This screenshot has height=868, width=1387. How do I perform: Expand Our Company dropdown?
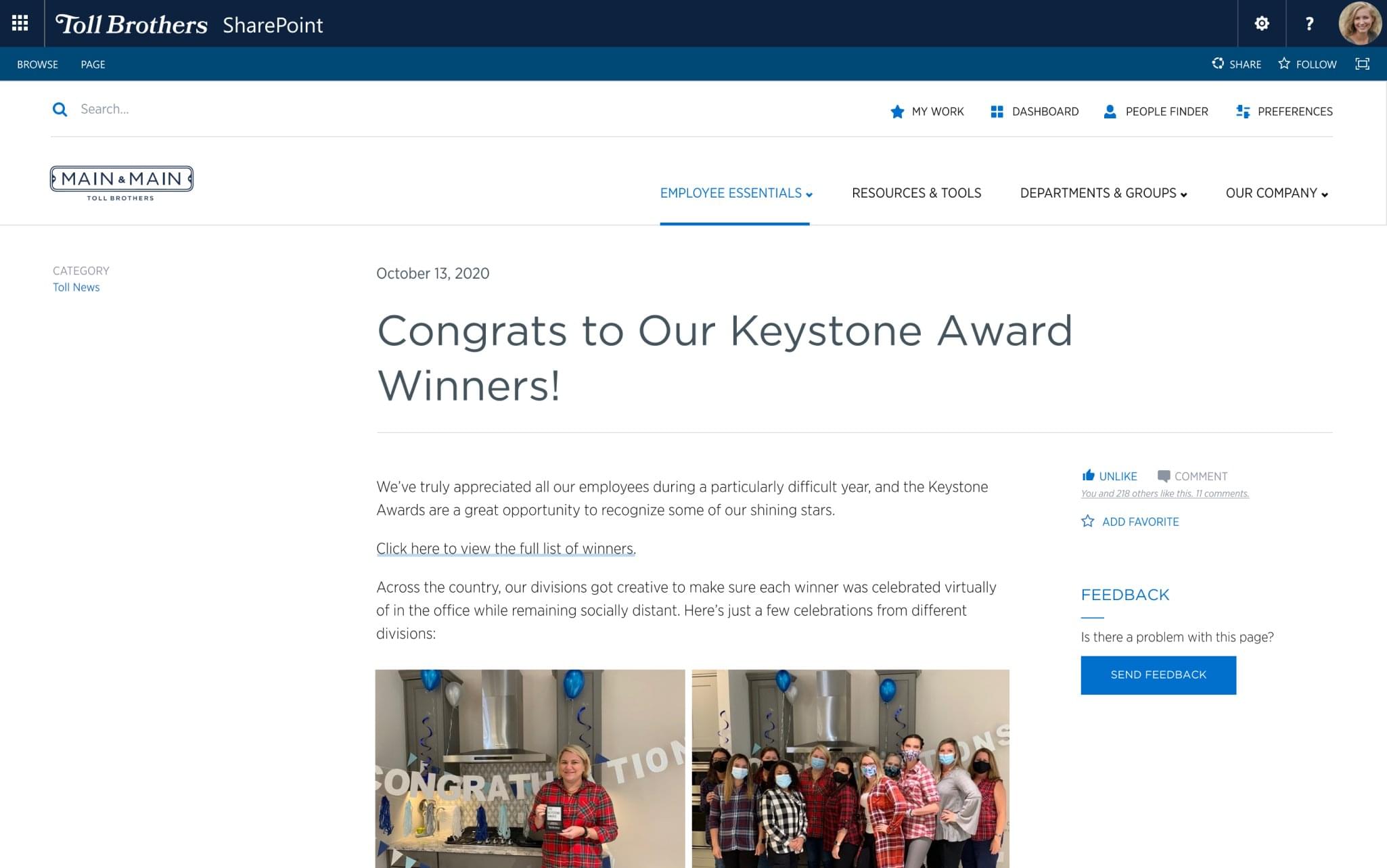[1276, 193]
